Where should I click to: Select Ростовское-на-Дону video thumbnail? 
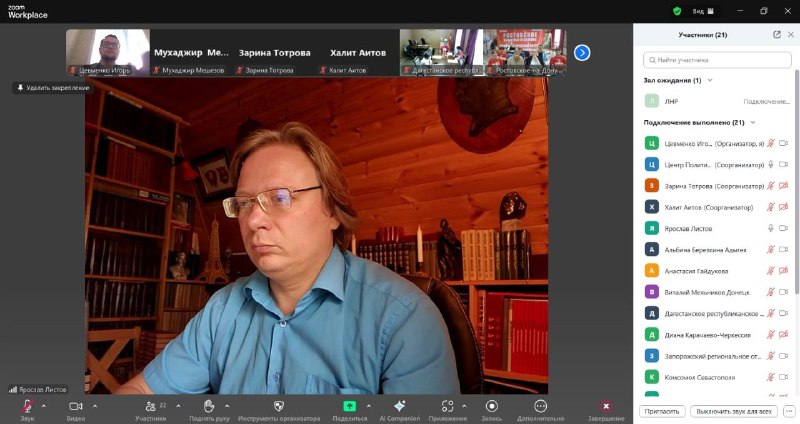(525, 53)
